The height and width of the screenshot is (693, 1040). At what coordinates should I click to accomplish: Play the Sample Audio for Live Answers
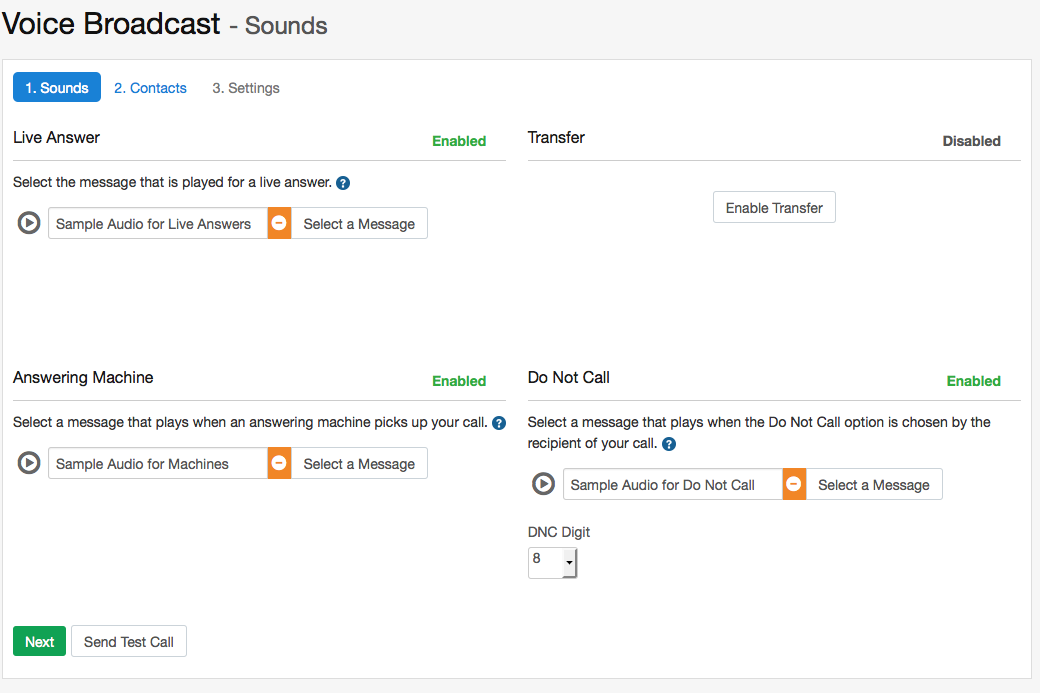(28, 223)
